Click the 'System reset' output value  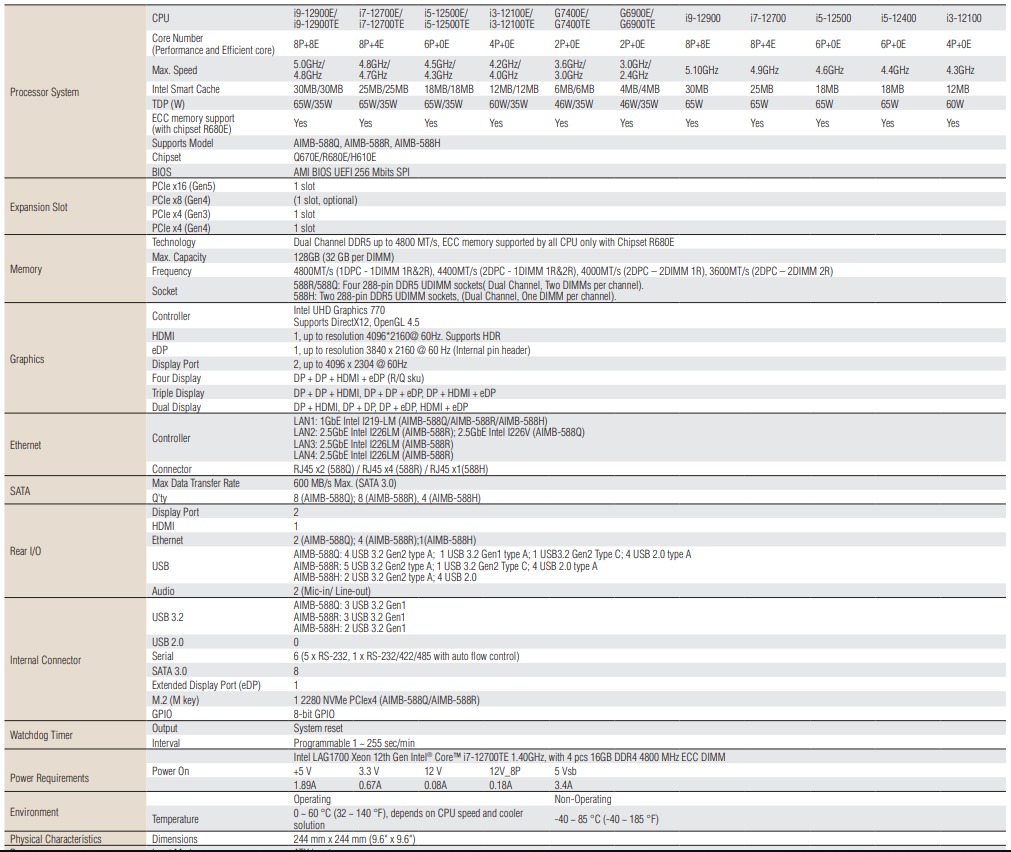pyautogui.click(x=318, y=728)
